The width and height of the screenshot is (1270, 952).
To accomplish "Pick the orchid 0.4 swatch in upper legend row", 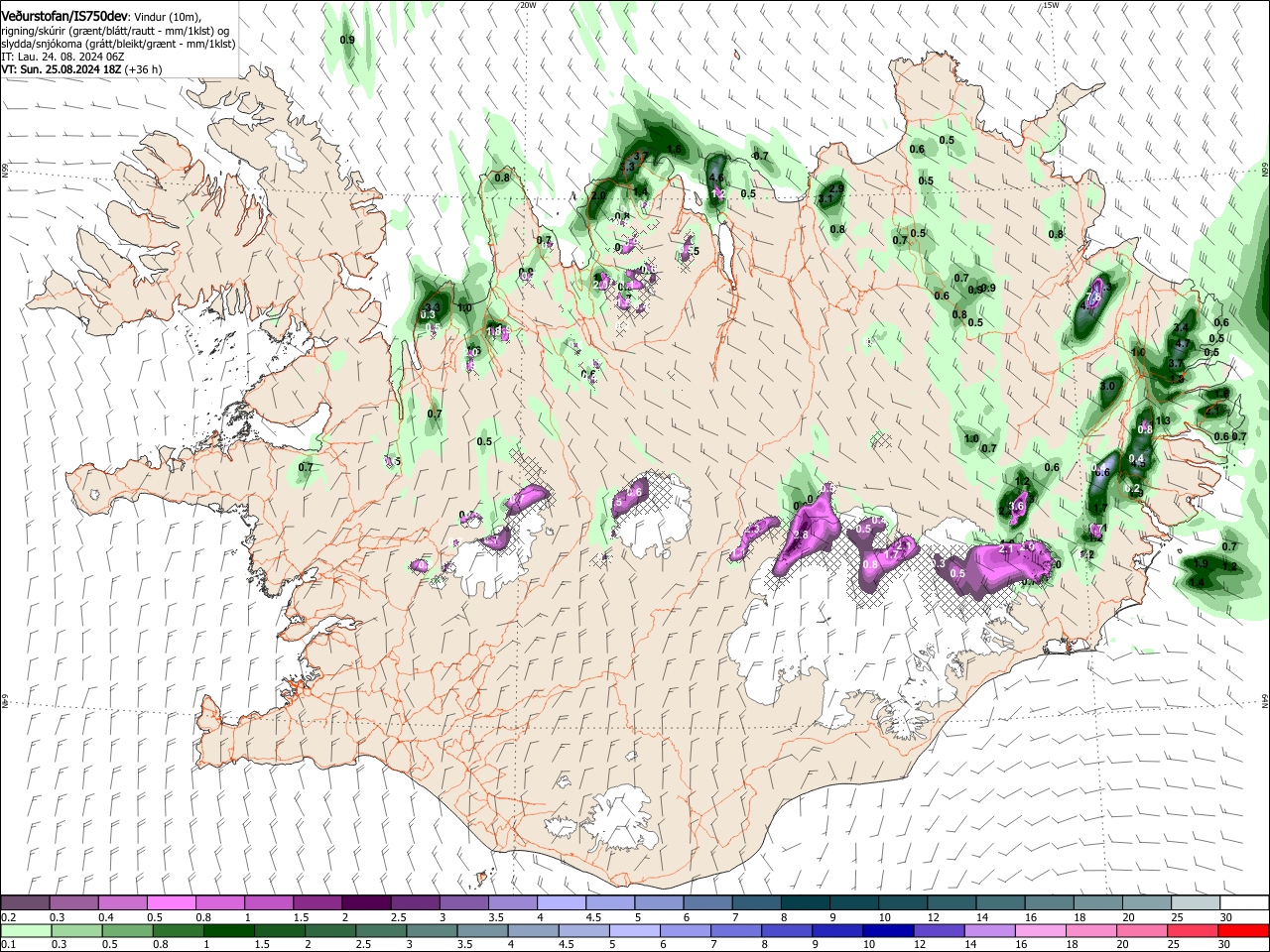I will pyautogui.click(x=123, y=902).
